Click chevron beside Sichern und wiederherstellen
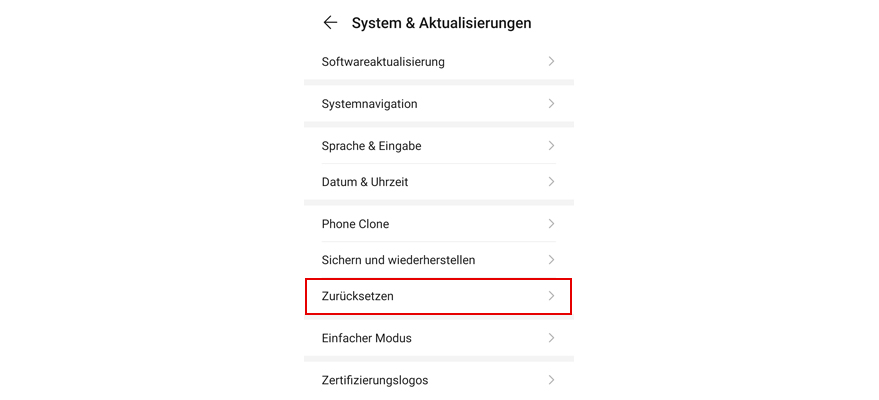 (551, 260)
